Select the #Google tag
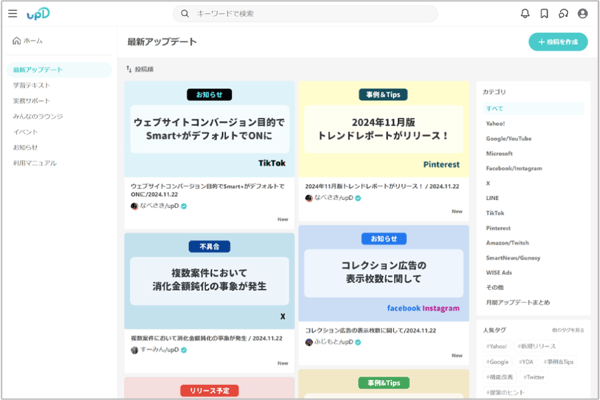The image size is (600, 400). (497, 362)
